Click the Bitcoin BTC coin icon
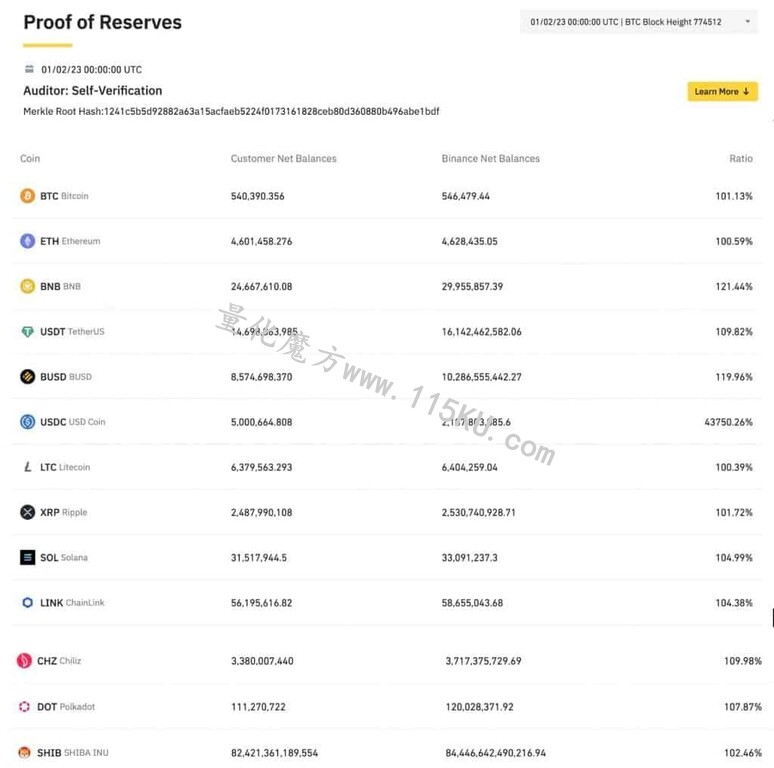This screenshot has width=774, height=768. tap(28, 196)
